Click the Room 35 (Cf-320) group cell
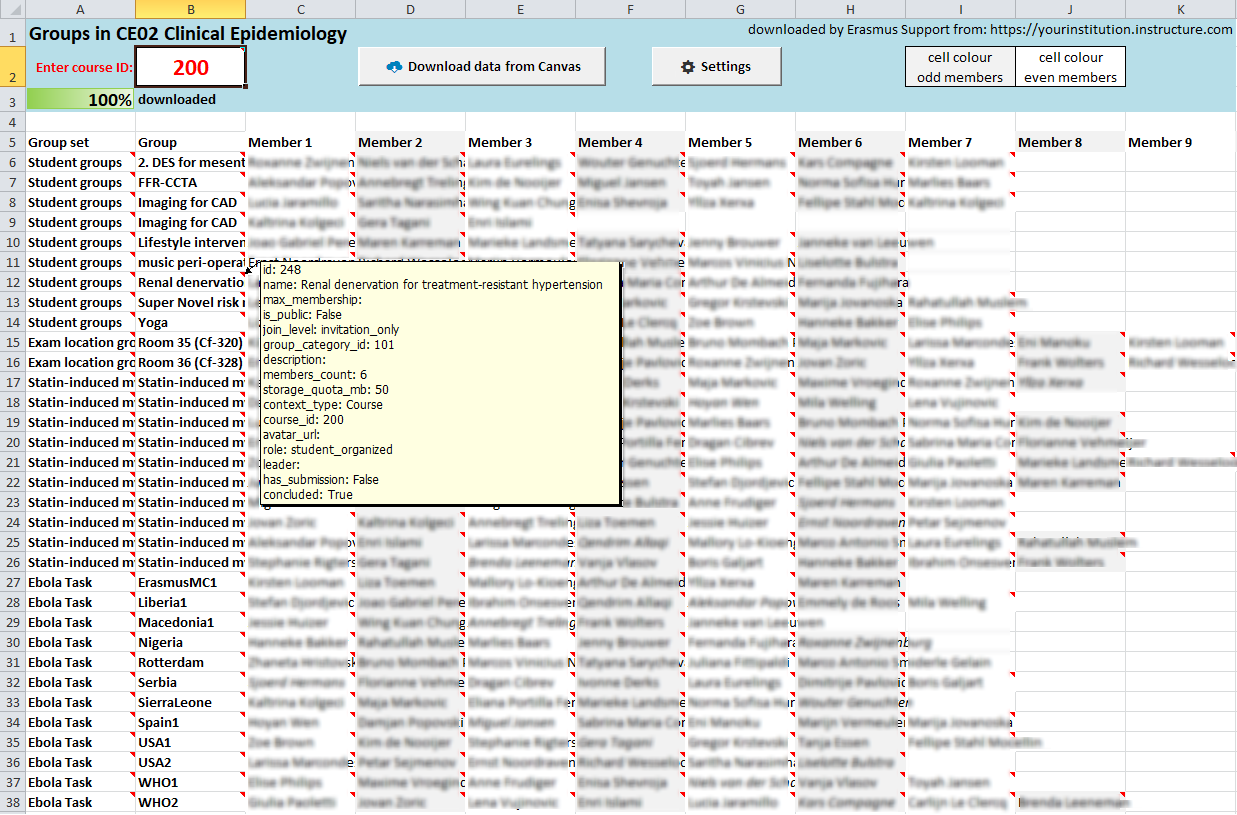 [x=190, y=342]
